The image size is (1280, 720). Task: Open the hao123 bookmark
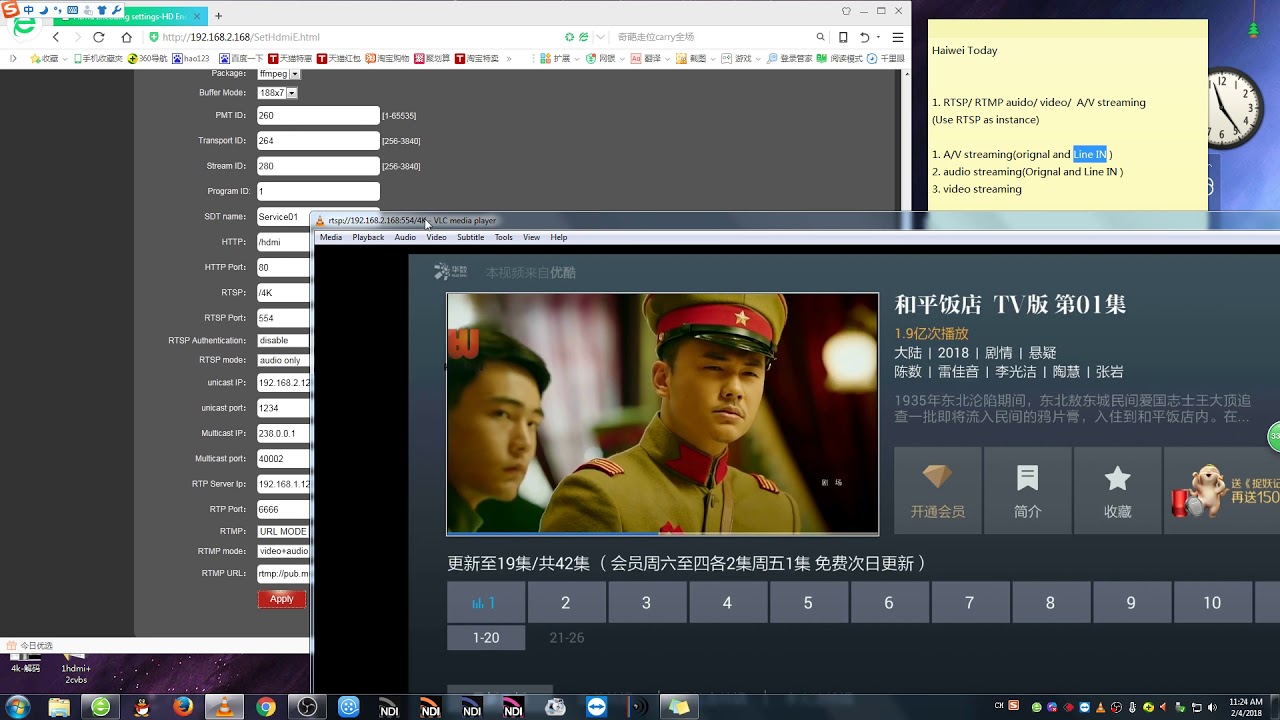(x=190, y=59)
